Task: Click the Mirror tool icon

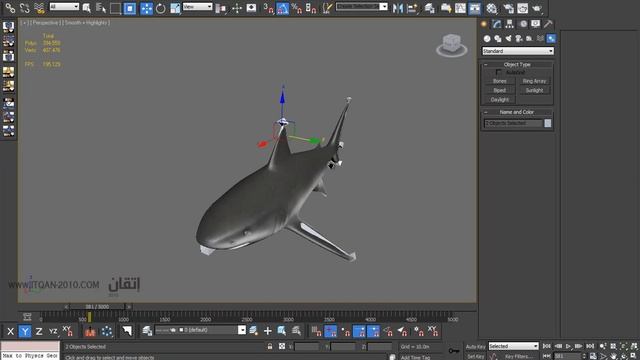Action: [x=398, y=8]
